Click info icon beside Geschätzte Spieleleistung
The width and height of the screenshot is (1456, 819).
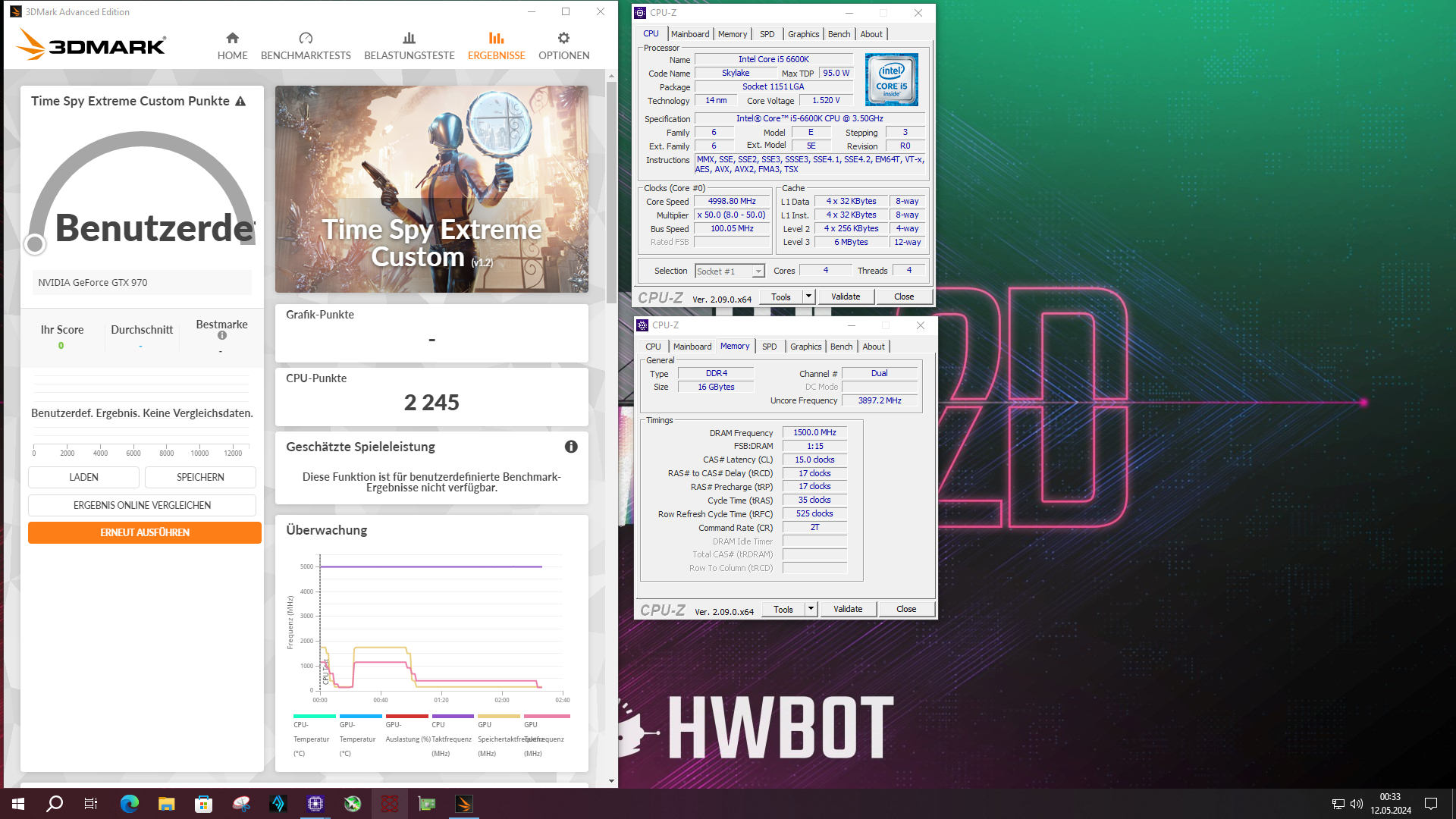571,447
